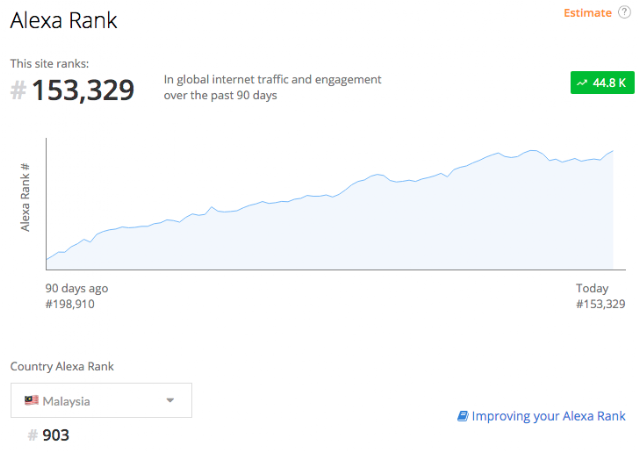Click the question mark help icon
Screen dimensions: 640x453
[x=624, y=13]
